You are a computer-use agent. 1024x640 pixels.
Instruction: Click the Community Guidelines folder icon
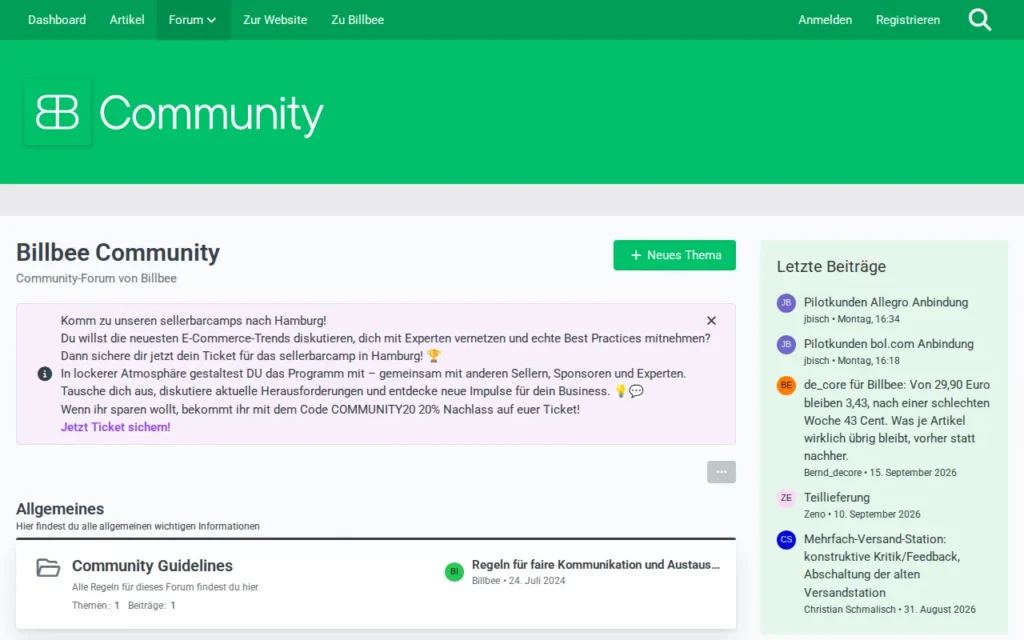48,567
